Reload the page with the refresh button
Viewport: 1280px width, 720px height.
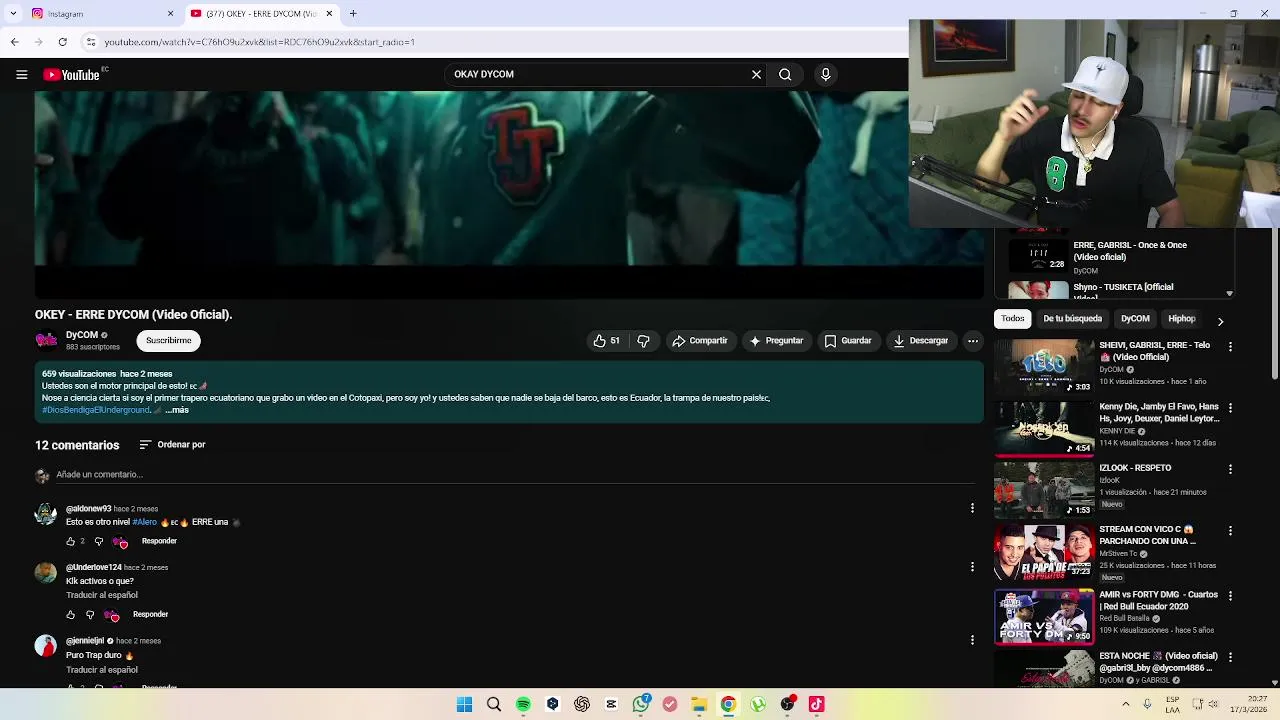click(x=62, y=42)
